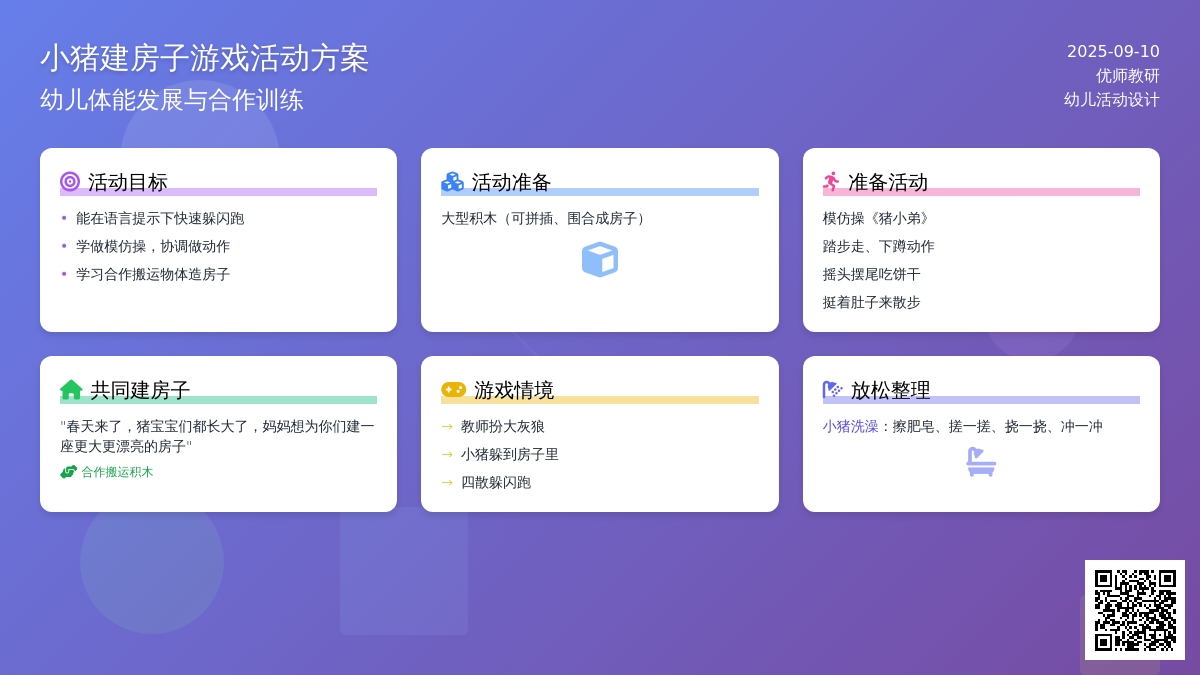Click the yellow gamepad icon beside 游戏情境
This screenshot has height=675, width=1200.
coord(453,390)
